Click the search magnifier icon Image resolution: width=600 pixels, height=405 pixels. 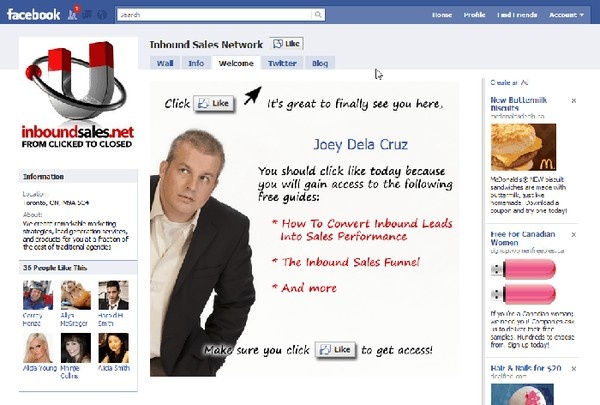pos(318,16)
